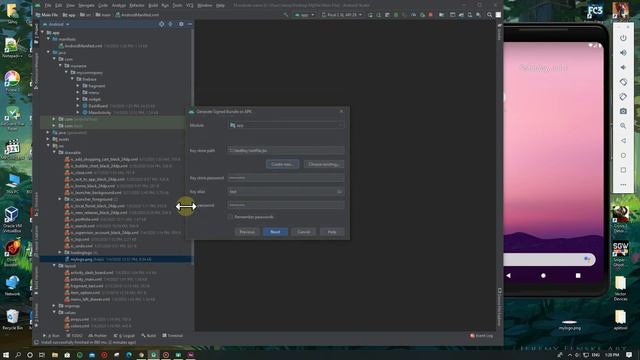
Task: Click the Previous button in the dialog
Action: 247,232
